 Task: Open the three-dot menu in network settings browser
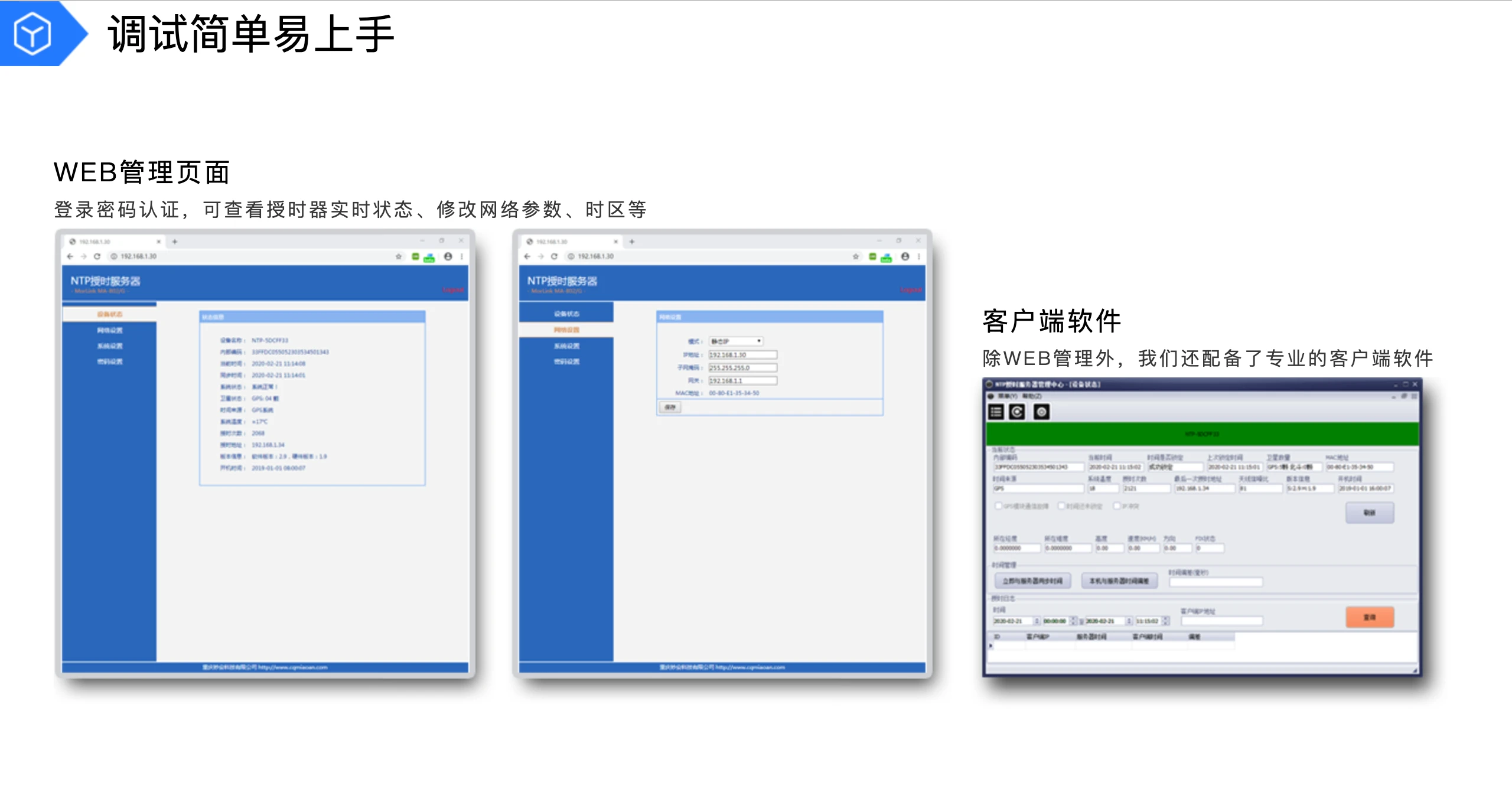click(x=919, y=256)
